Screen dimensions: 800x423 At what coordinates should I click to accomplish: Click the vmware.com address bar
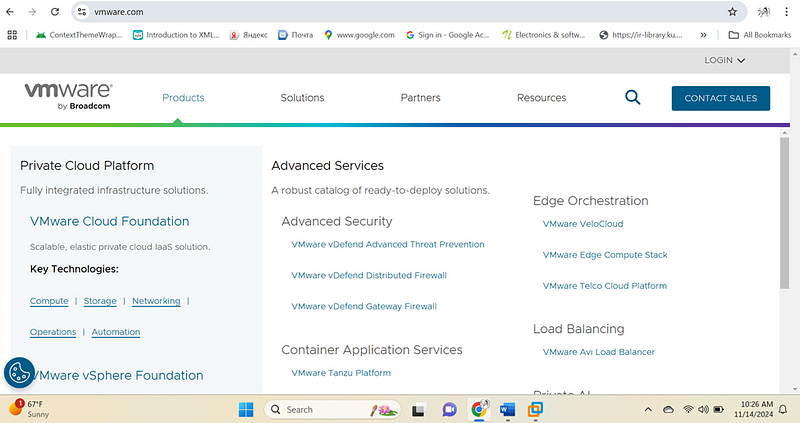408,12
